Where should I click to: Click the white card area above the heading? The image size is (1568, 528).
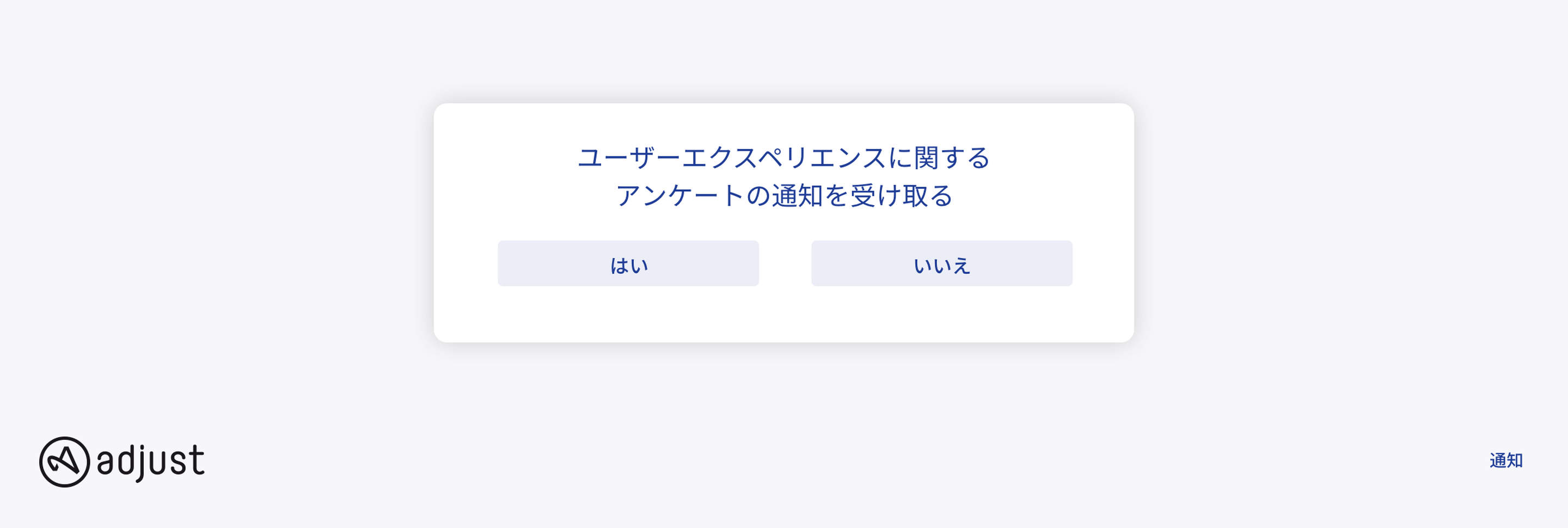784,122
